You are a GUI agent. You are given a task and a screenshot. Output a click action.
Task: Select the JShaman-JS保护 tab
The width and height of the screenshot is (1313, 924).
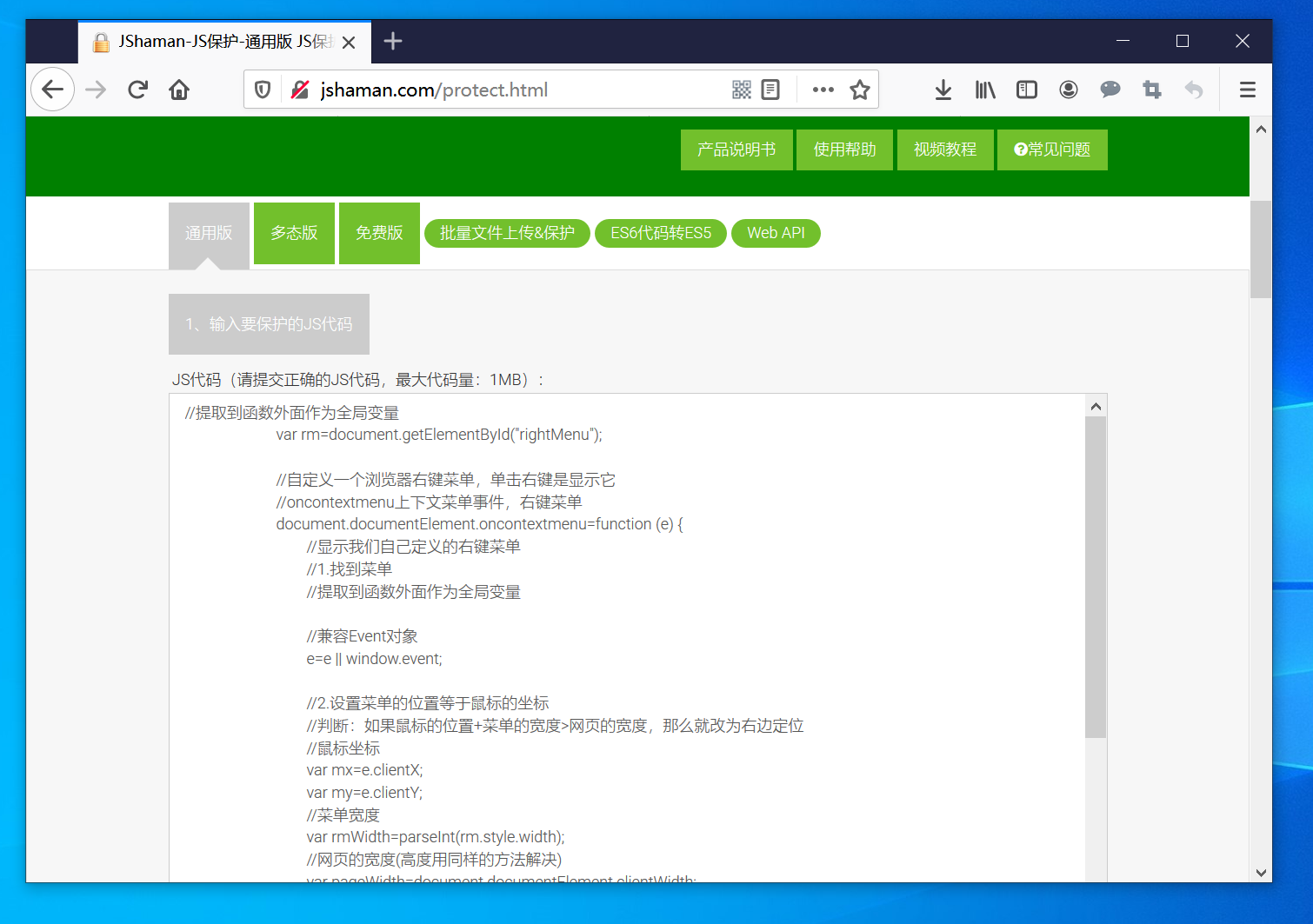(x=225, y=42)
